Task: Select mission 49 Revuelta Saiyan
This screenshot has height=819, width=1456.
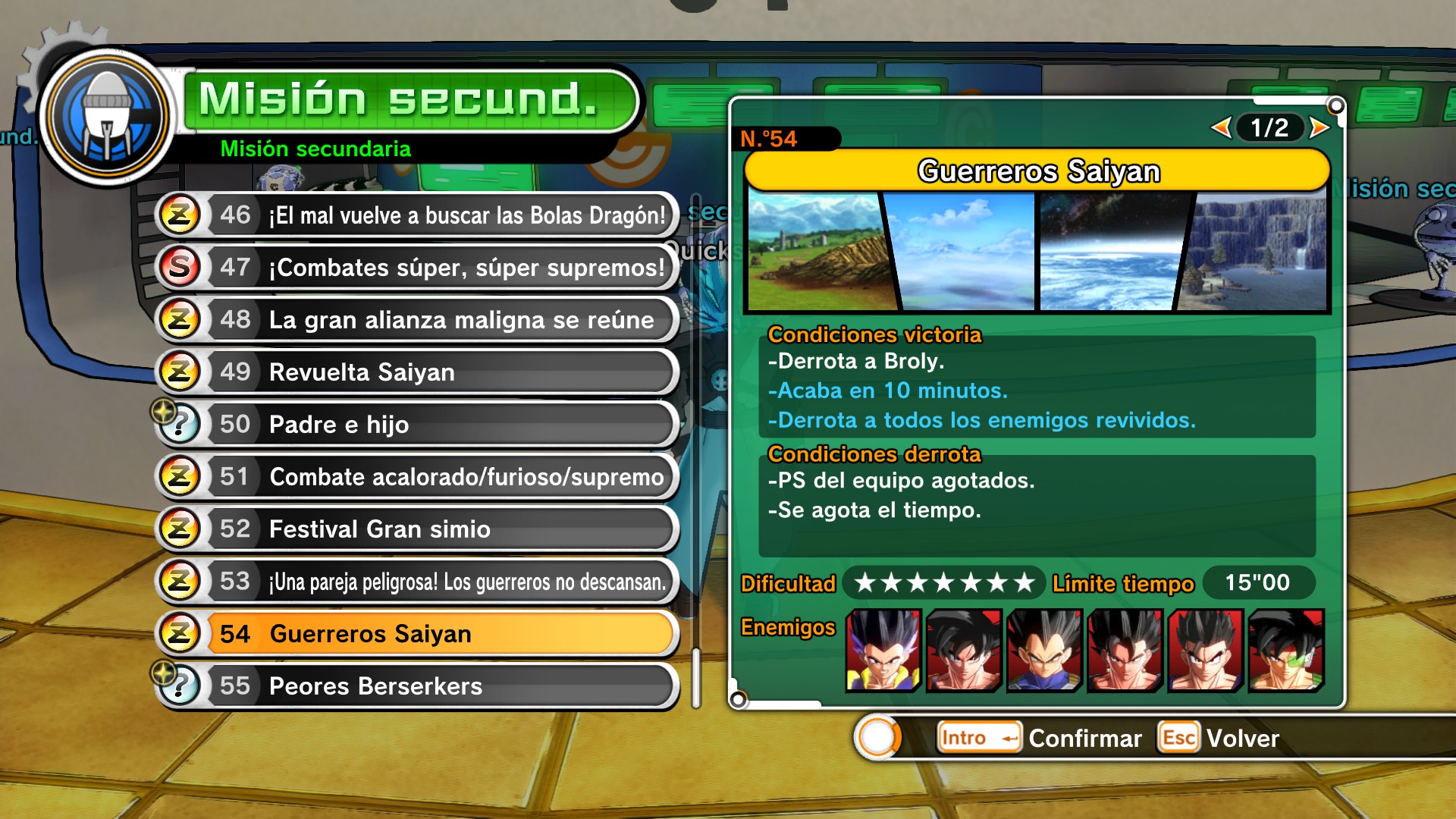Action: (417, 372)
